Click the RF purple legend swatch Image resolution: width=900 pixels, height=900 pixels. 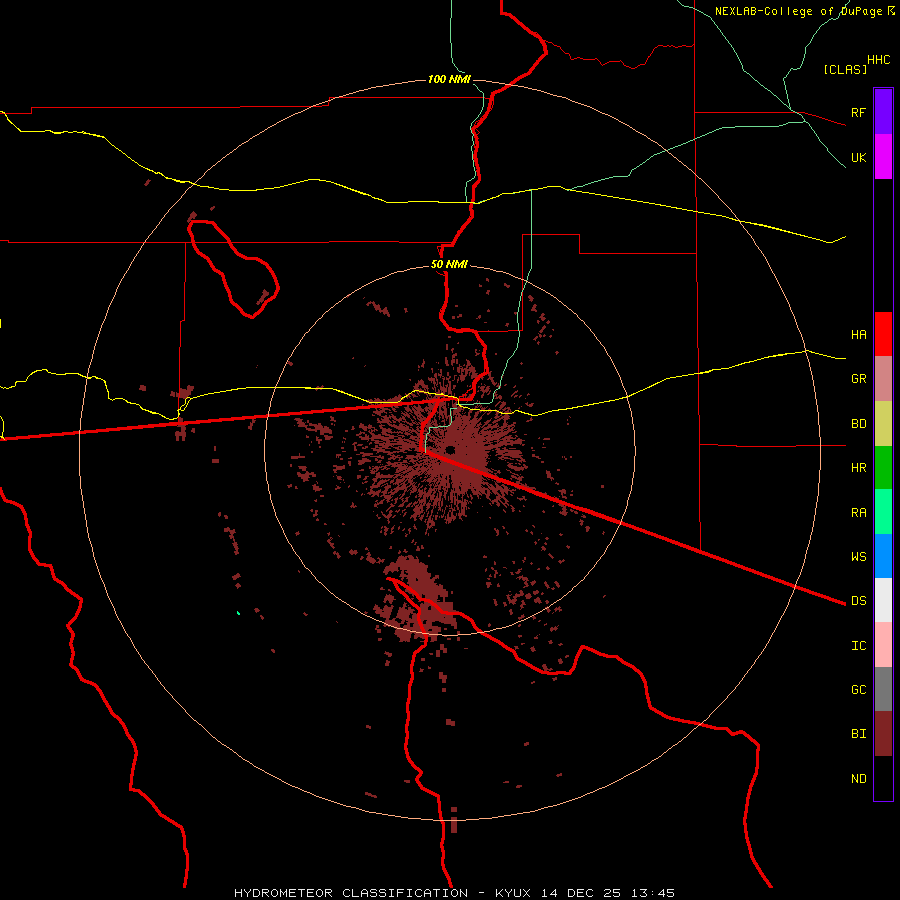pos(883,111)
